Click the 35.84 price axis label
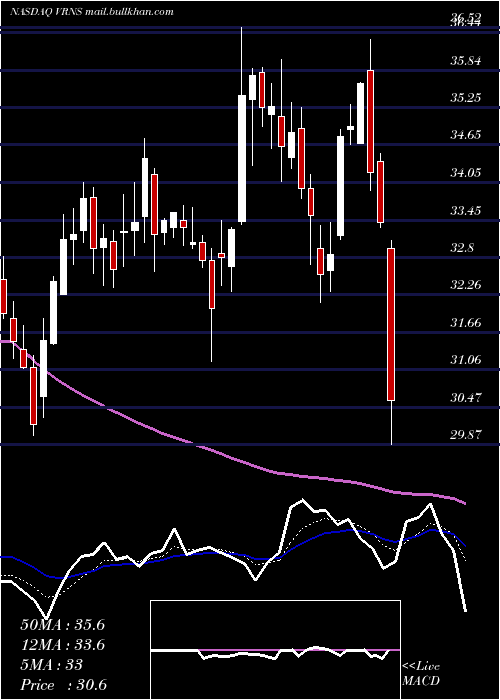Screen dimensions: 500x700 pos(466,61)
